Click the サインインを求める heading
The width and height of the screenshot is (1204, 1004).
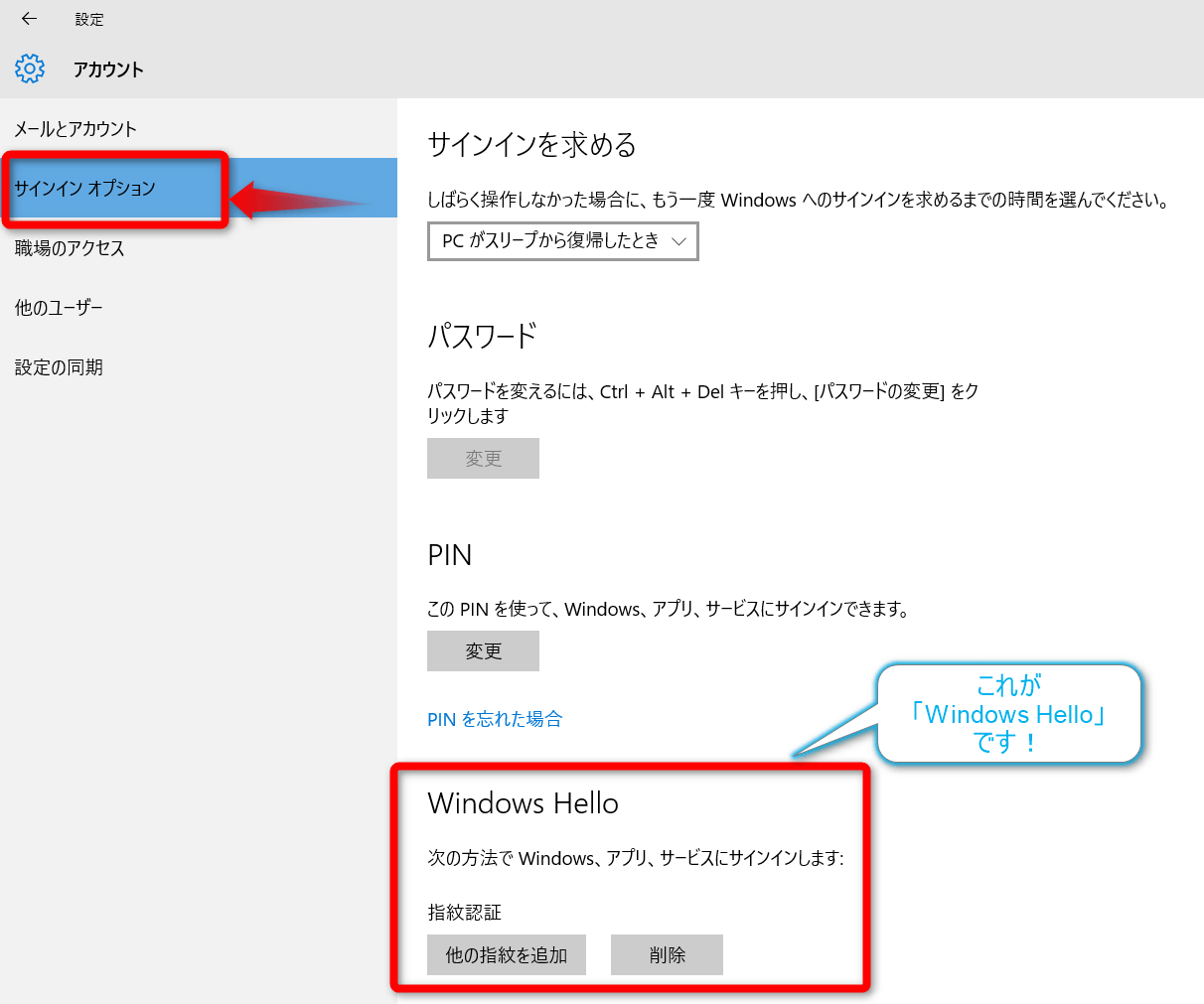point(531,145)
